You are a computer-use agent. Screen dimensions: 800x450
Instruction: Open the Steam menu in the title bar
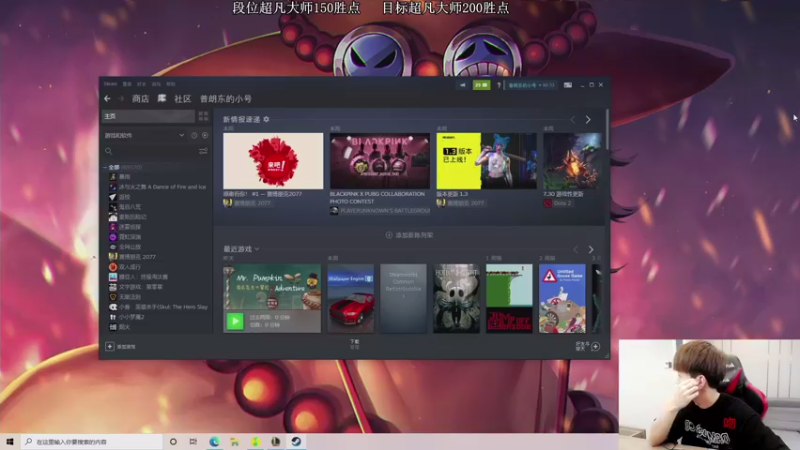[x=110, y=84]
